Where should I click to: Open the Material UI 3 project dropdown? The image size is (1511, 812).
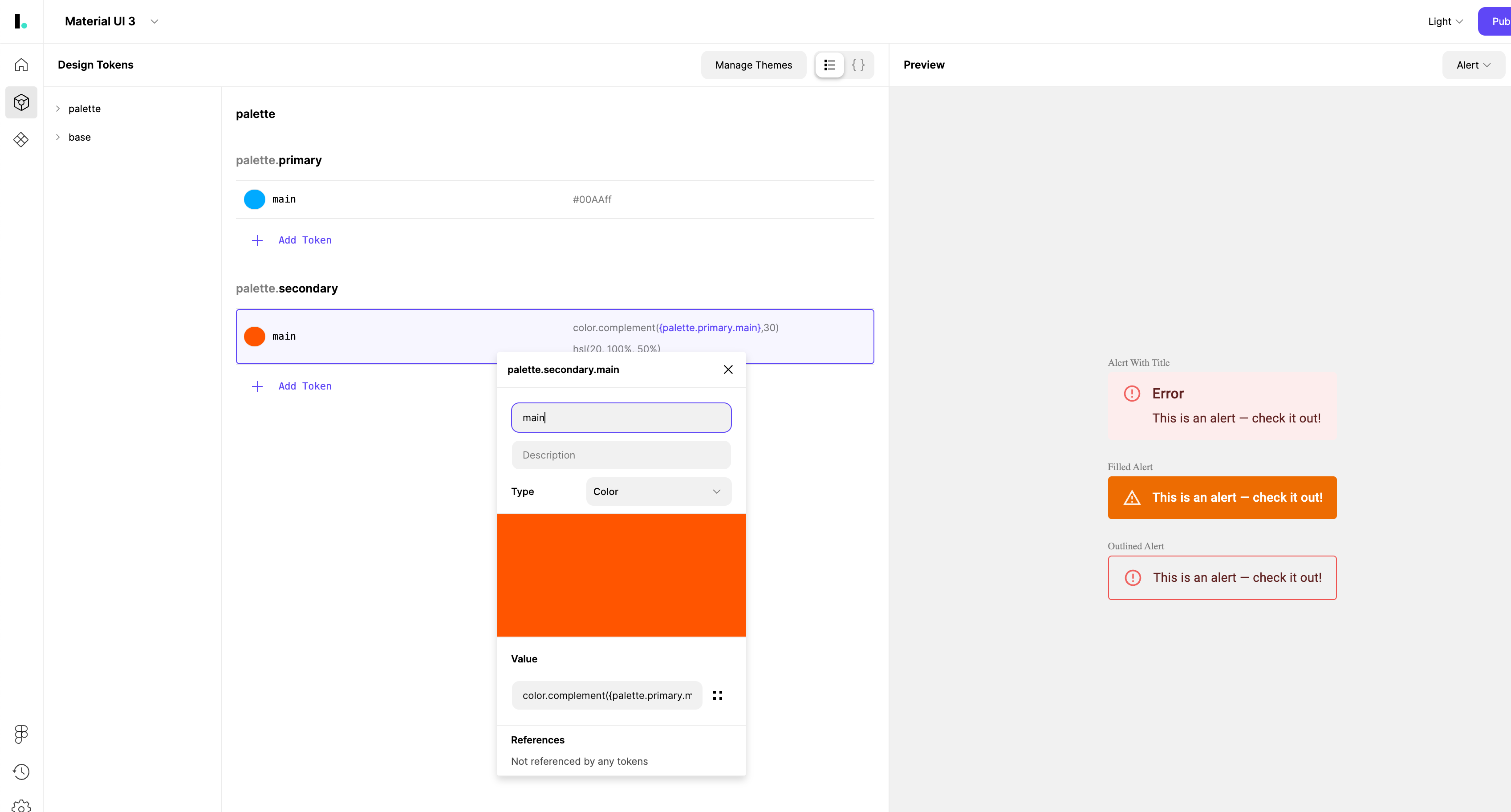(x=111, y=21)
